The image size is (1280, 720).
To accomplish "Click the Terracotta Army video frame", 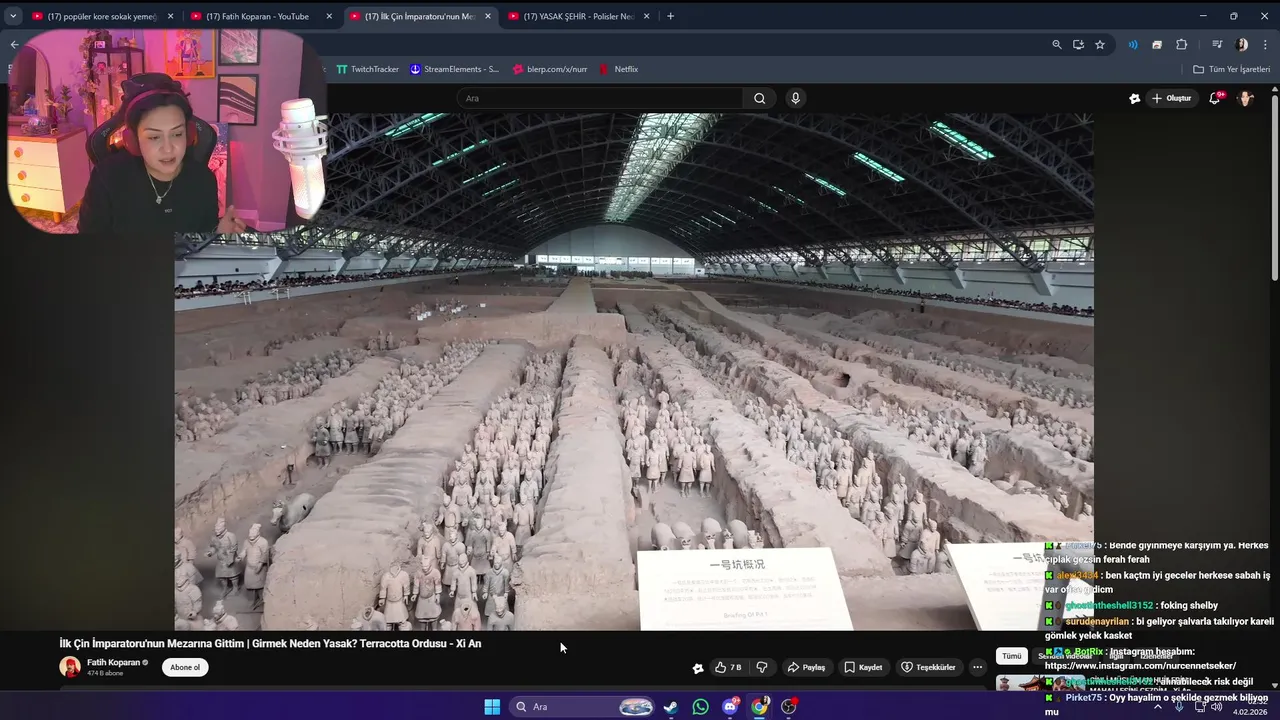I will click(634, 371).
